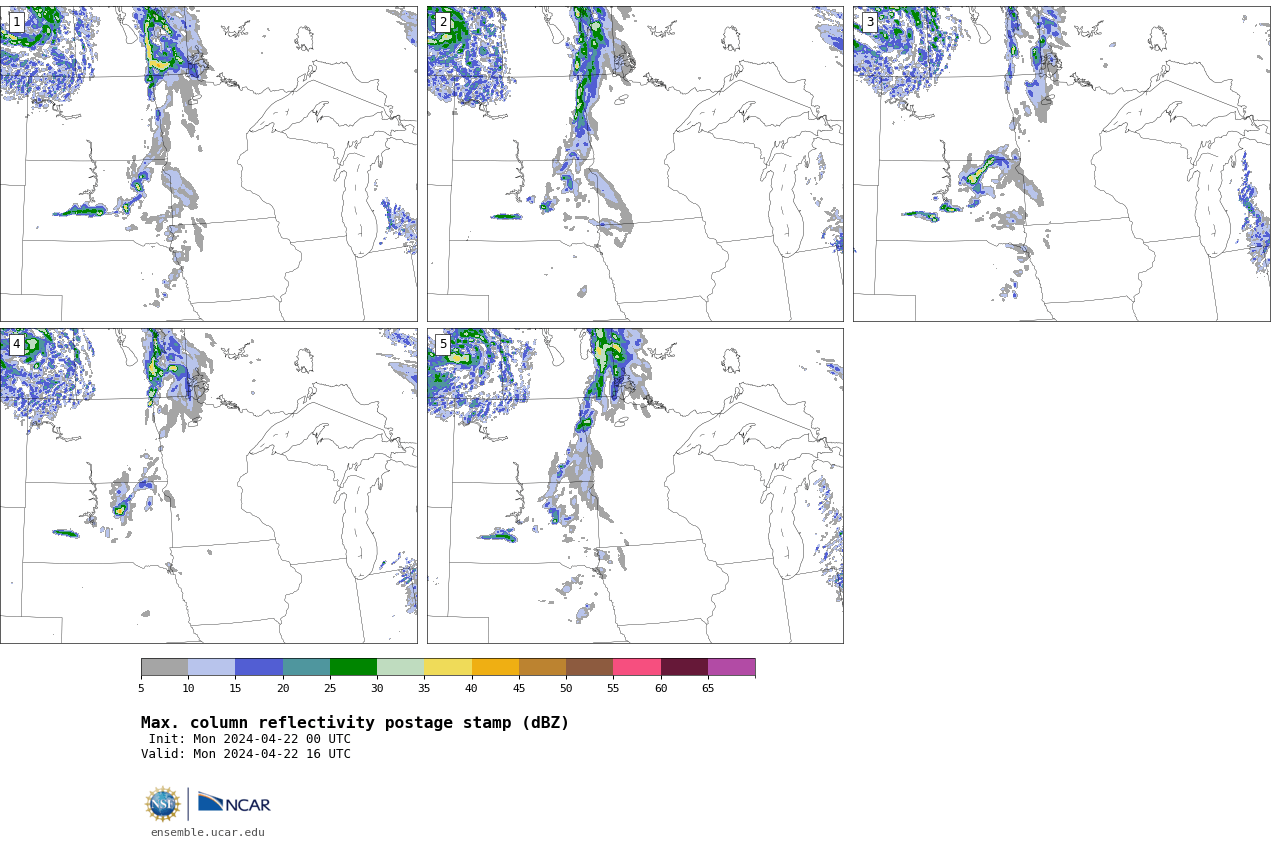
Task: Open ensemble member 3 reflectivity map
Action: coord(1062,164)
